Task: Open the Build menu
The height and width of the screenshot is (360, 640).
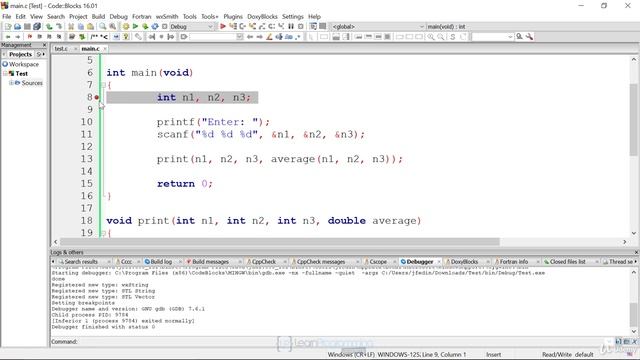Action: click(x=98, y=16)
